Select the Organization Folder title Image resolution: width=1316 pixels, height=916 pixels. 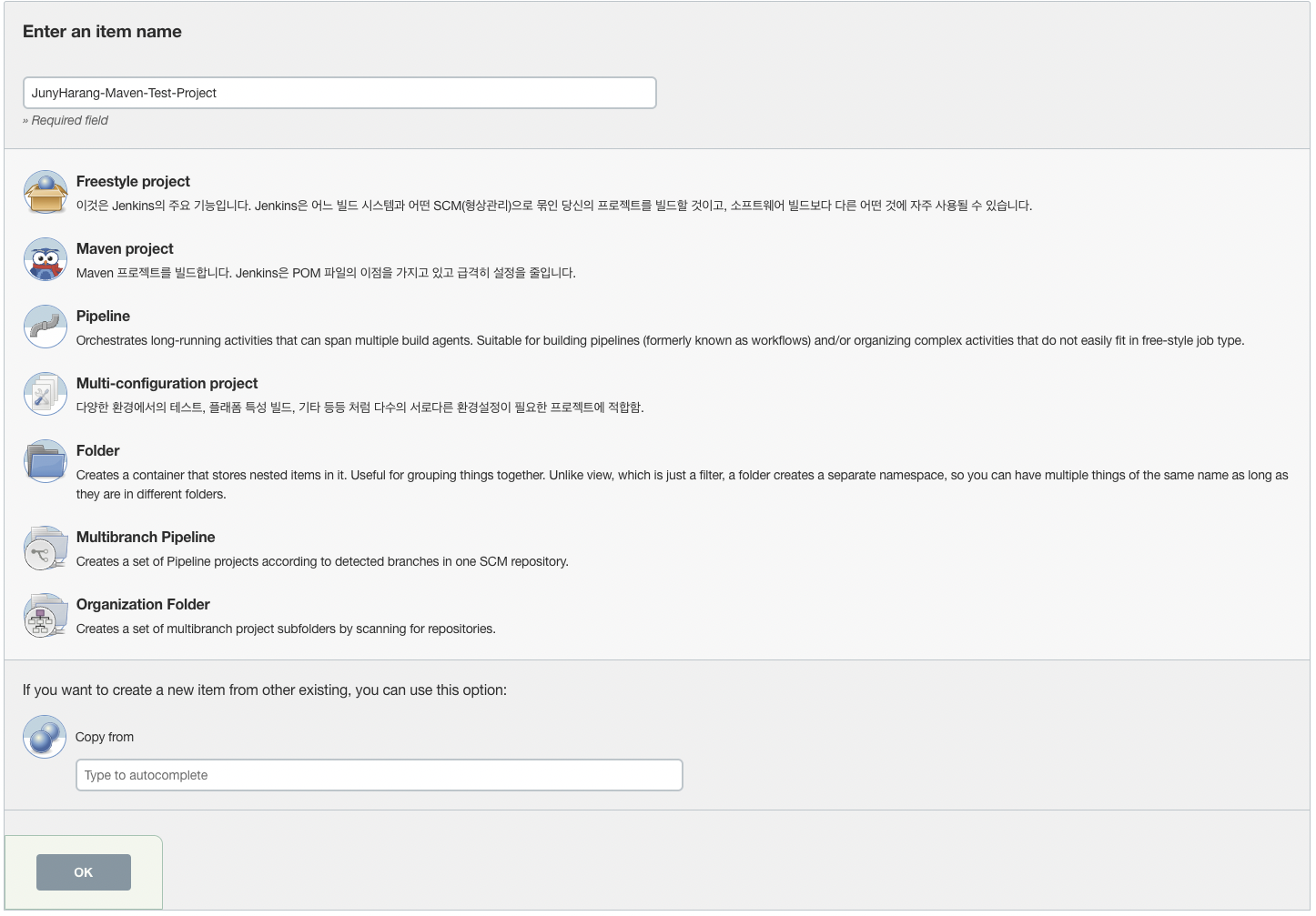143,604
